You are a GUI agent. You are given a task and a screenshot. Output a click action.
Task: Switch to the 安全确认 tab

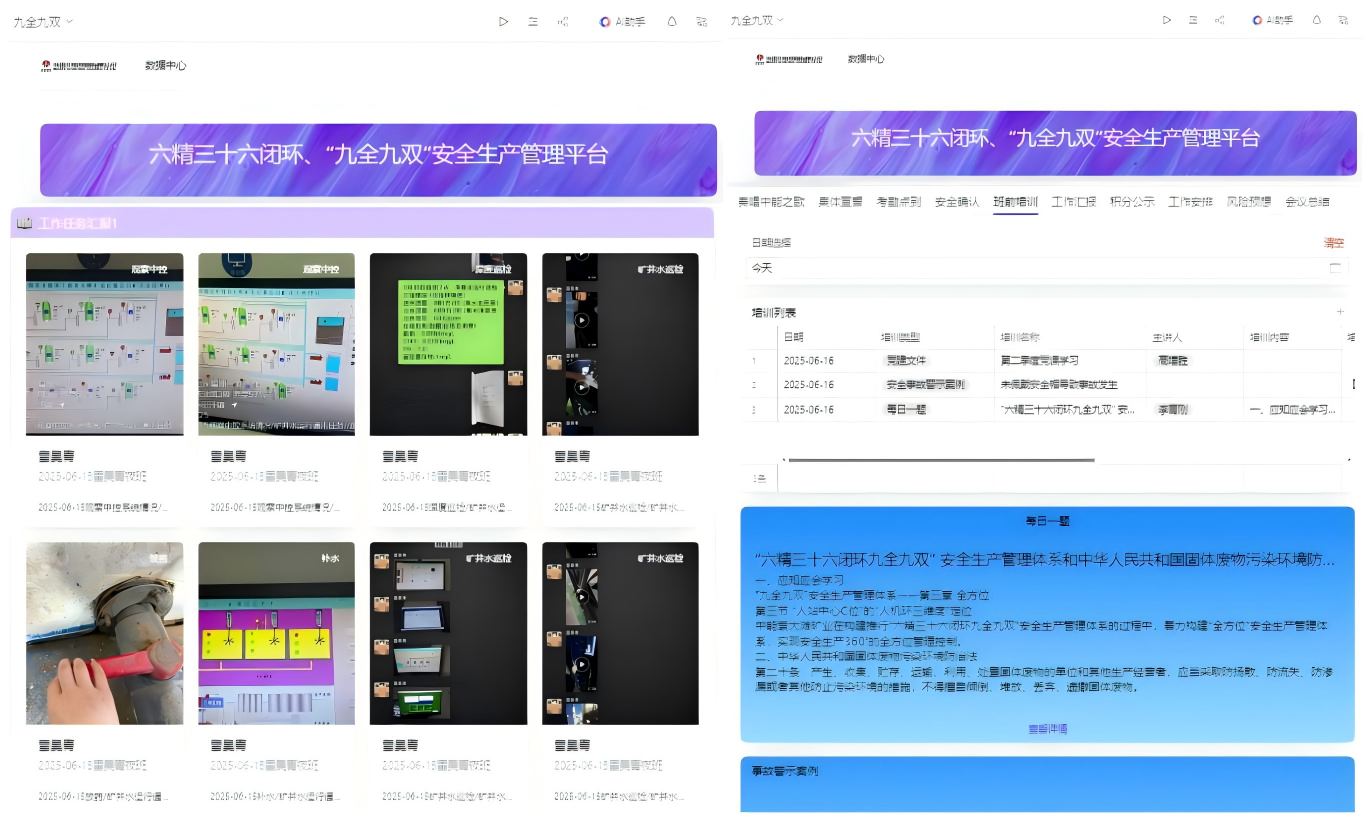click(x=956, y=202)
